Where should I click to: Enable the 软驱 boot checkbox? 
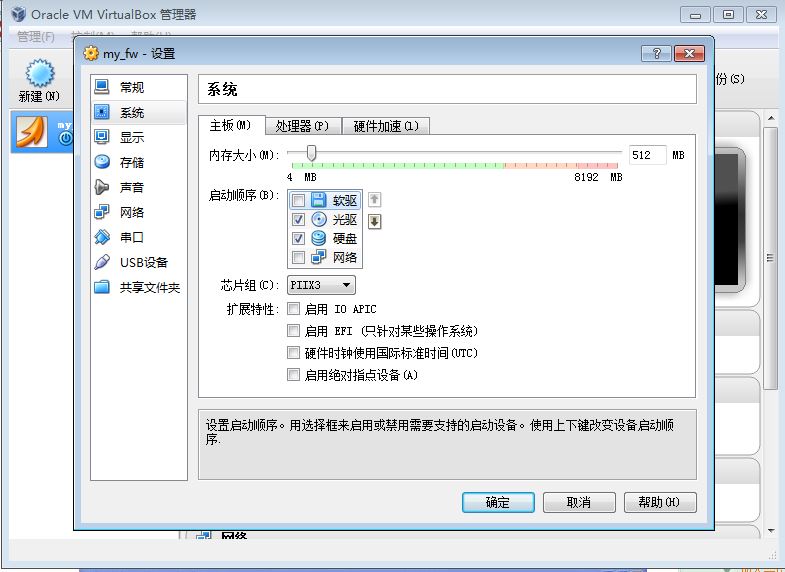click(298, 201)
